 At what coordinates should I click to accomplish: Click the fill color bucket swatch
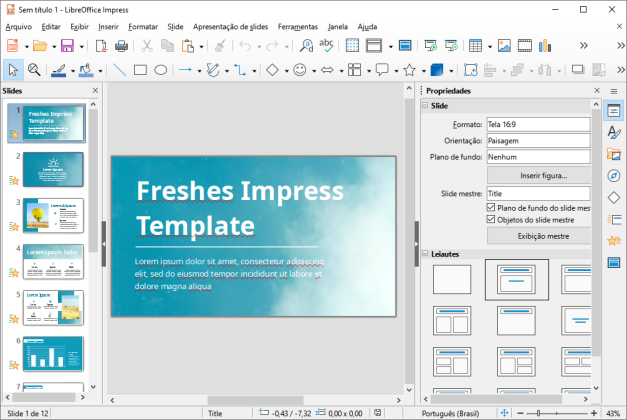[86, 70]
